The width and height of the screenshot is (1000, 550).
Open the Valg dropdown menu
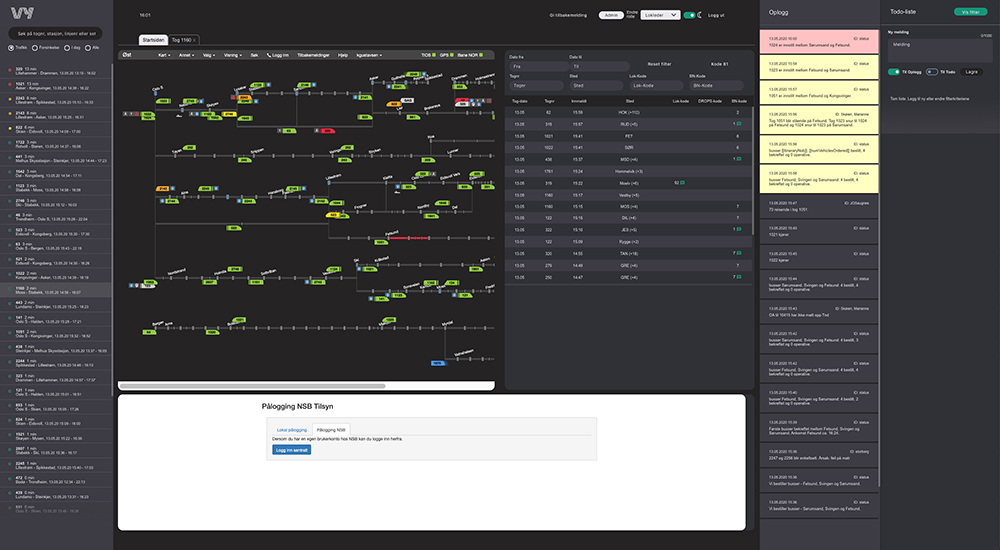(209, 56)
